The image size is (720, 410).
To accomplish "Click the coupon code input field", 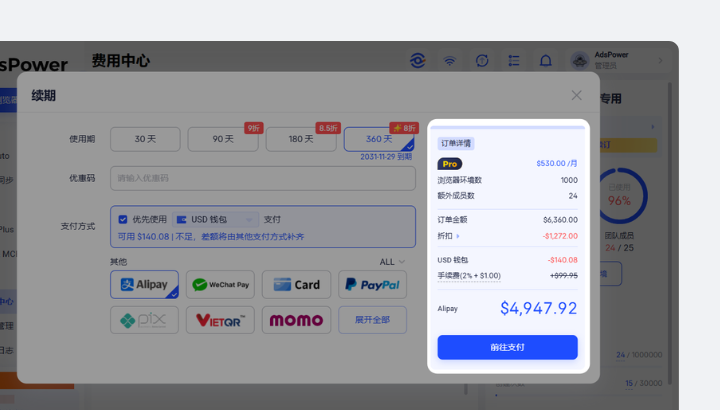I will (x=263, y=178).
